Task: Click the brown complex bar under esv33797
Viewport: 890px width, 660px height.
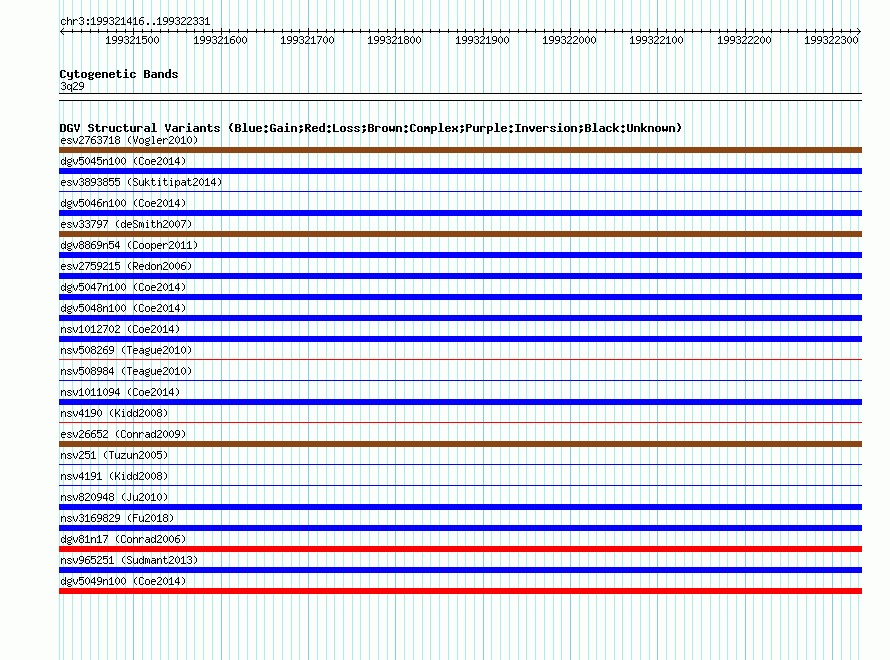Action: [x=460, y=234]
